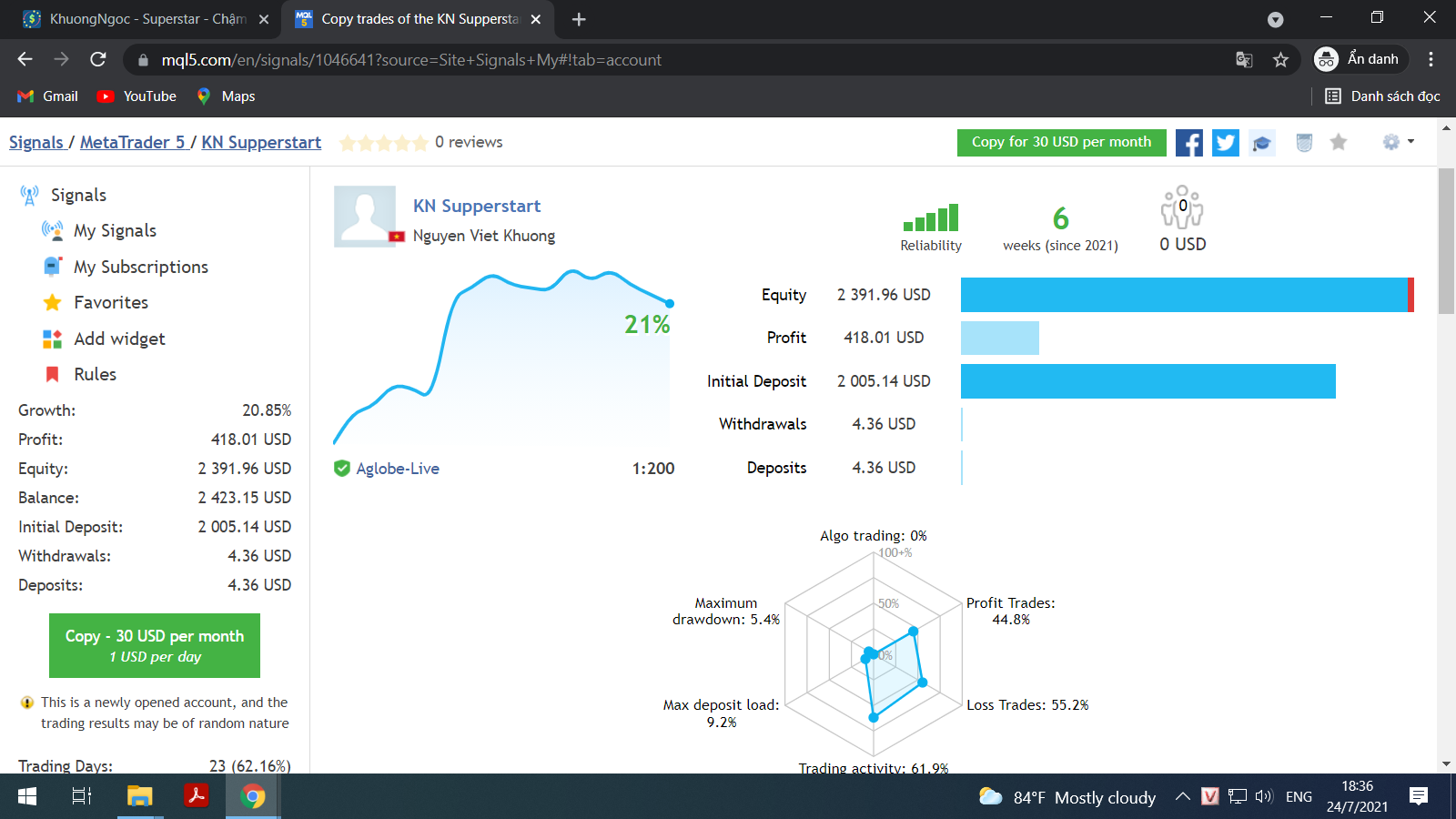Click the graduation cap MQL5 share icon

point(1262,143)
